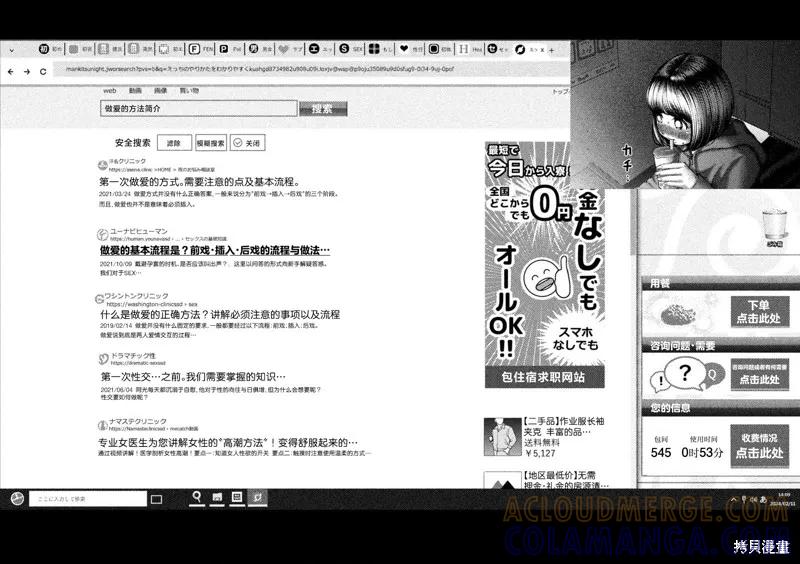800x564 pixels.
Task: Set safe search to 关闭
Action: point(247,143)
